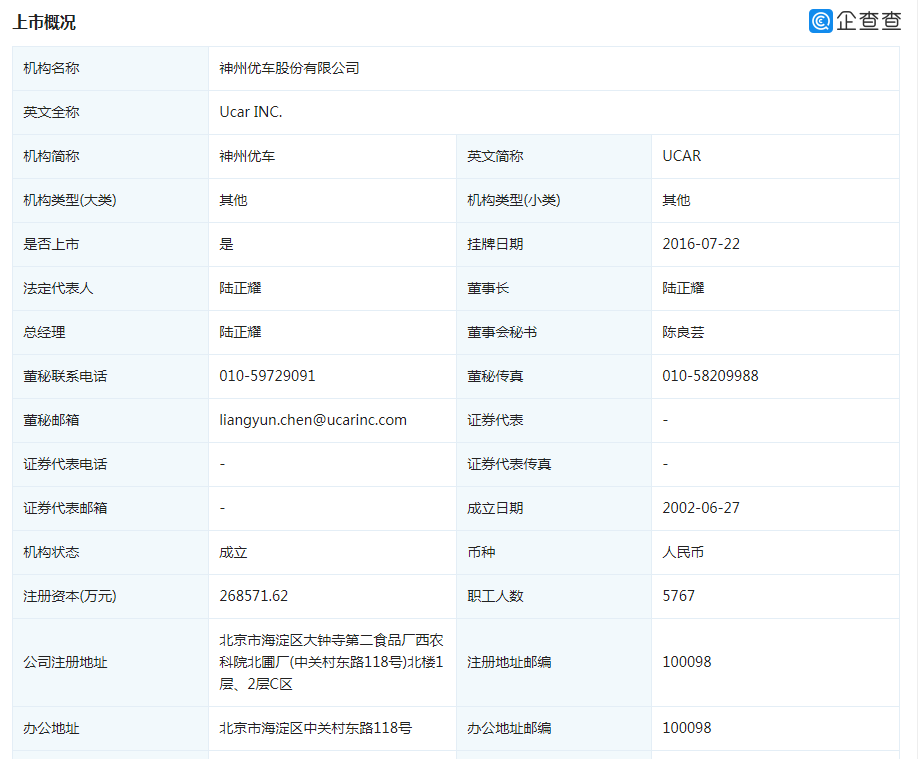Click the 机构类型(大类) label
Viewport: 918px width, 759px height.
pyautogui.click(x=70, y=200)
